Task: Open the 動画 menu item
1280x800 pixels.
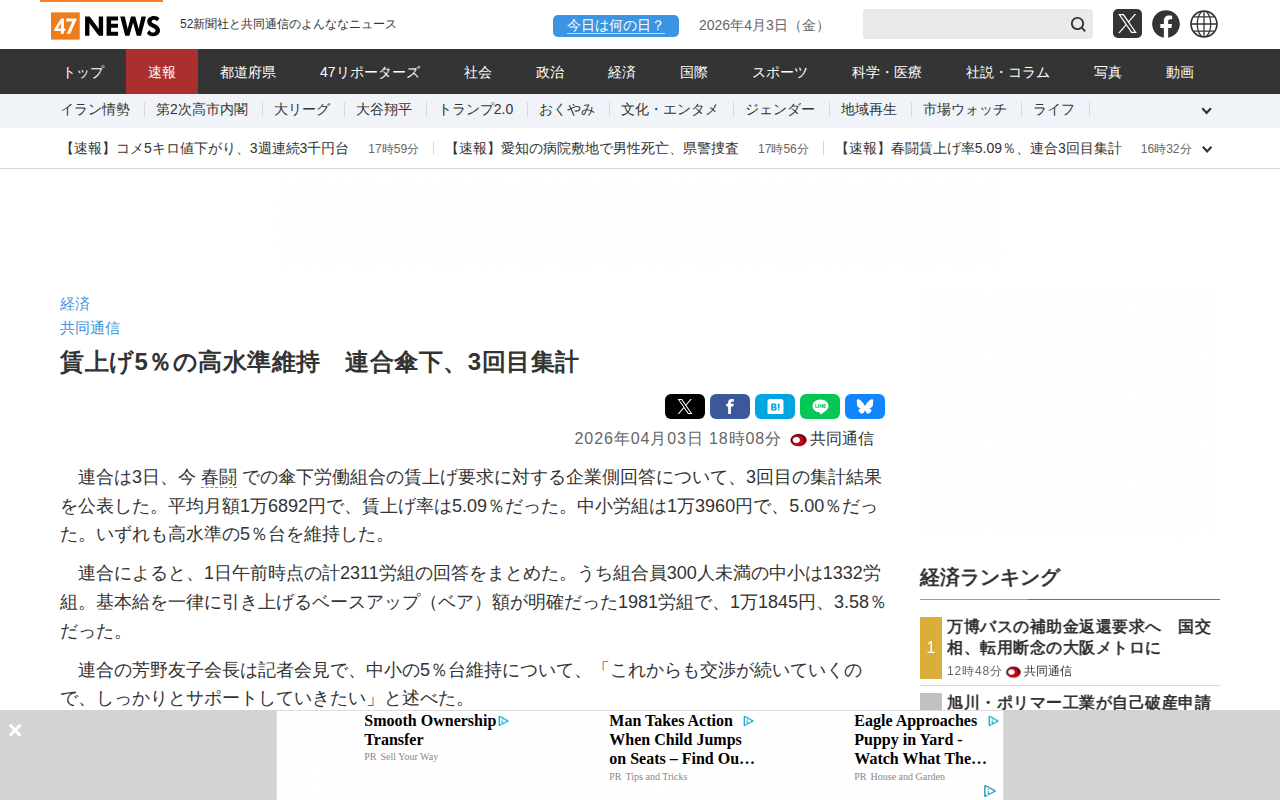Action: (x=1180, y=72)
